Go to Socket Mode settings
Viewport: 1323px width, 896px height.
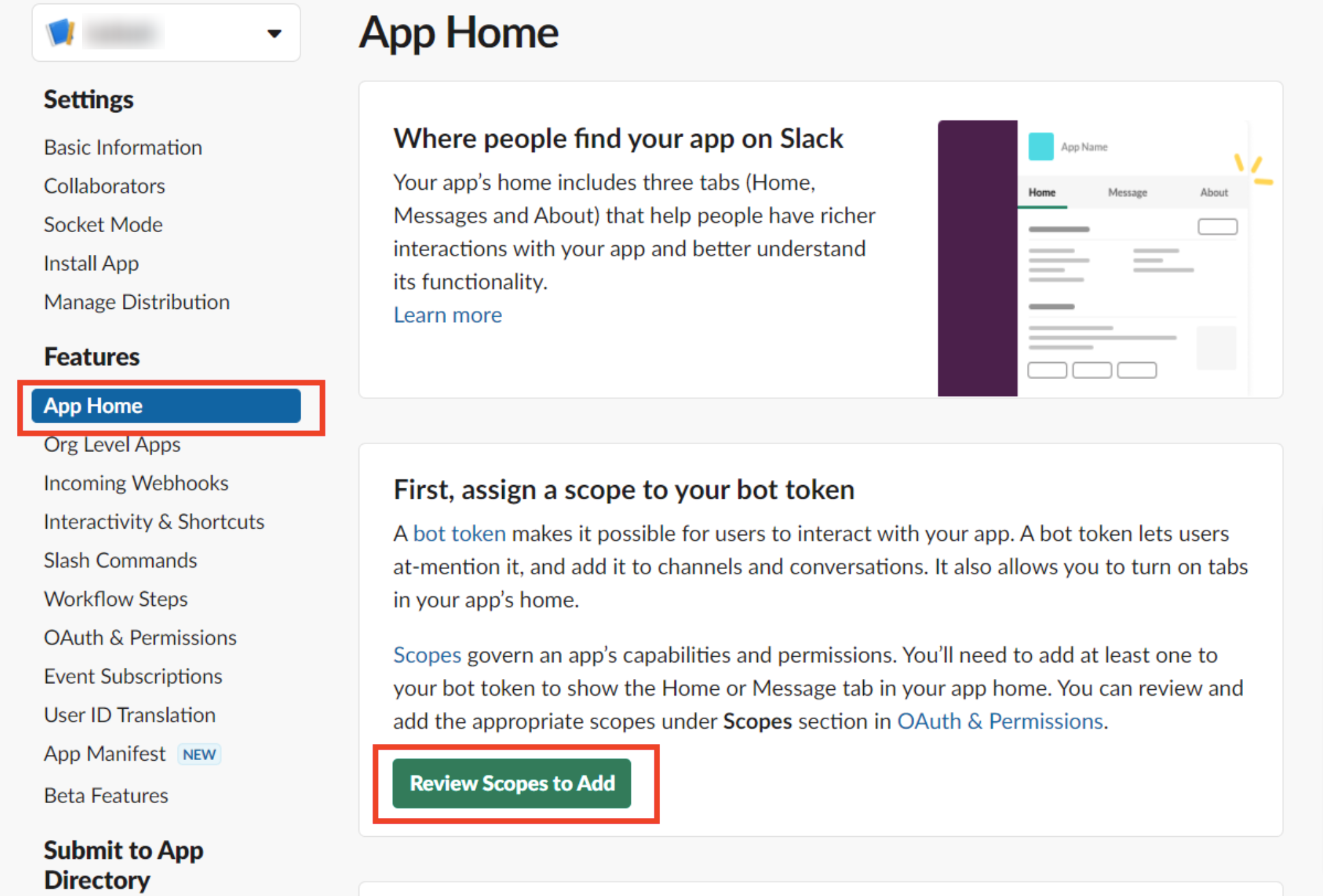[103, 225]
